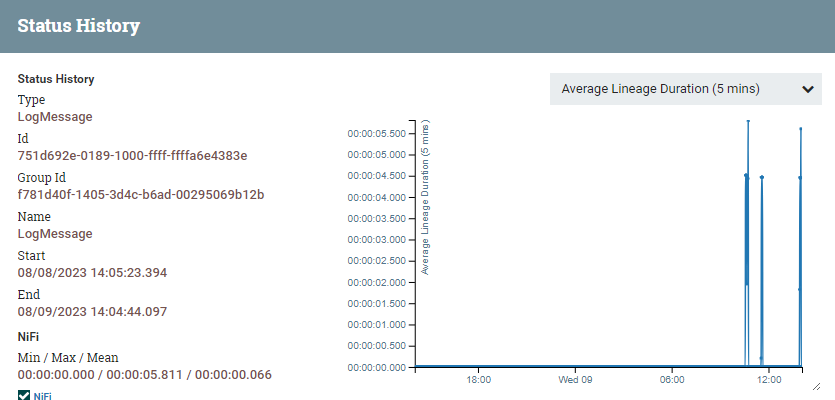The width and height of the screenshot is (835, 400).
Task: Click the Status History dialog title
Action: point(78,26)
